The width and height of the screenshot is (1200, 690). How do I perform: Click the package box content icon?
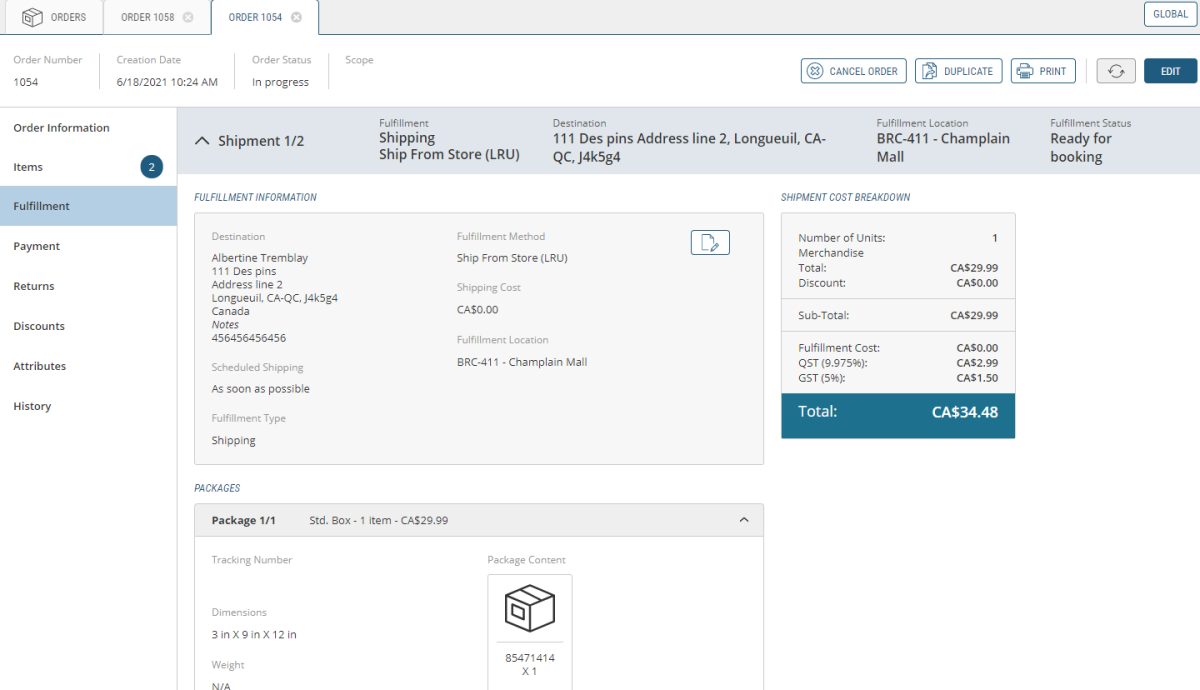(x=529, y=608)
